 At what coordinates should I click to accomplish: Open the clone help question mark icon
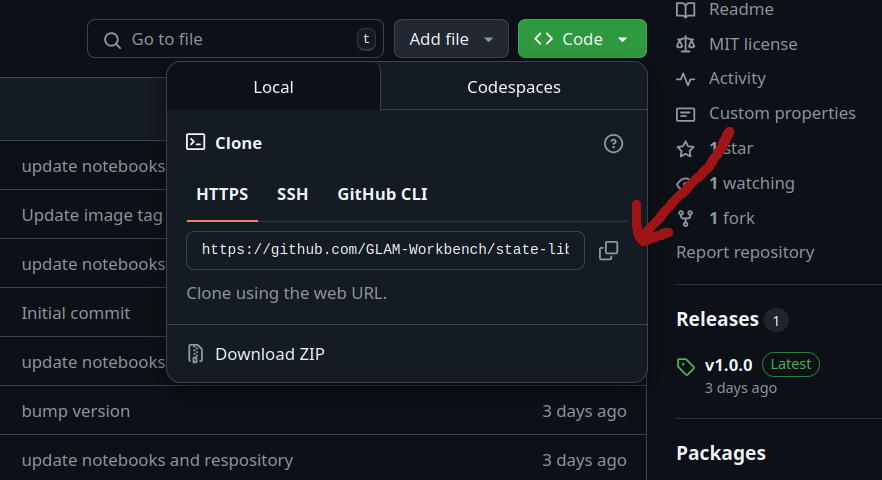pos(613,143)
